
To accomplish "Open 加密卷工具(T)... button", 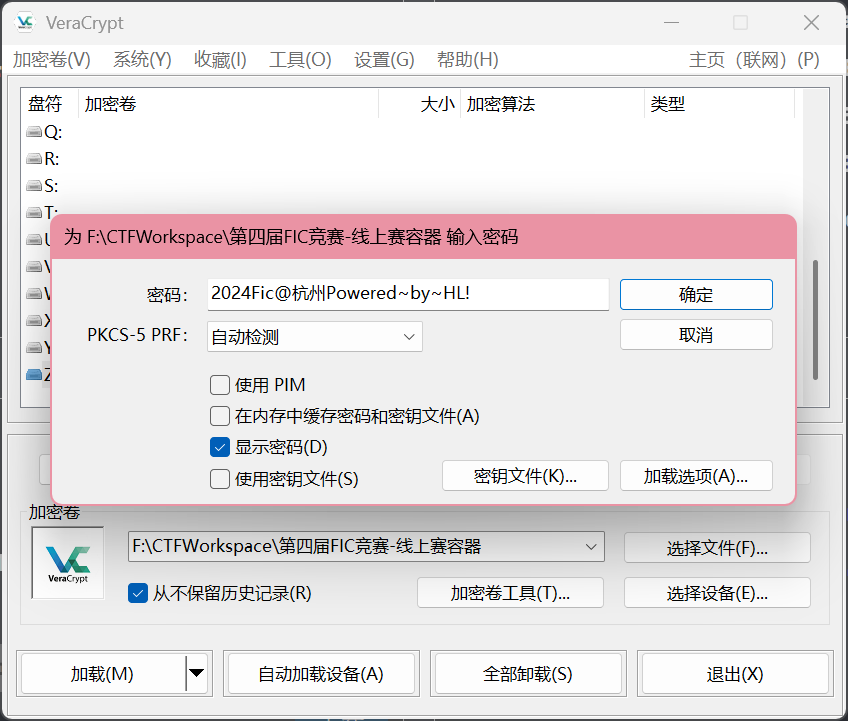I will tap(510, 593).
